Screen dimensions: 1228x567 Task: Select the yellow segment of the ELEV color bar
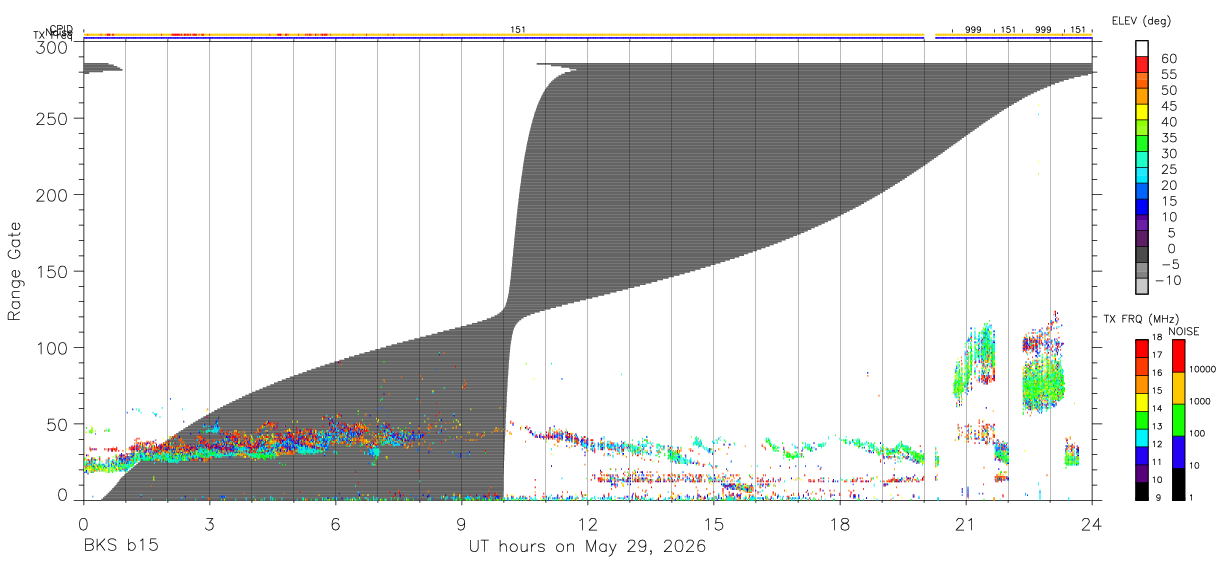(1142, 111)
